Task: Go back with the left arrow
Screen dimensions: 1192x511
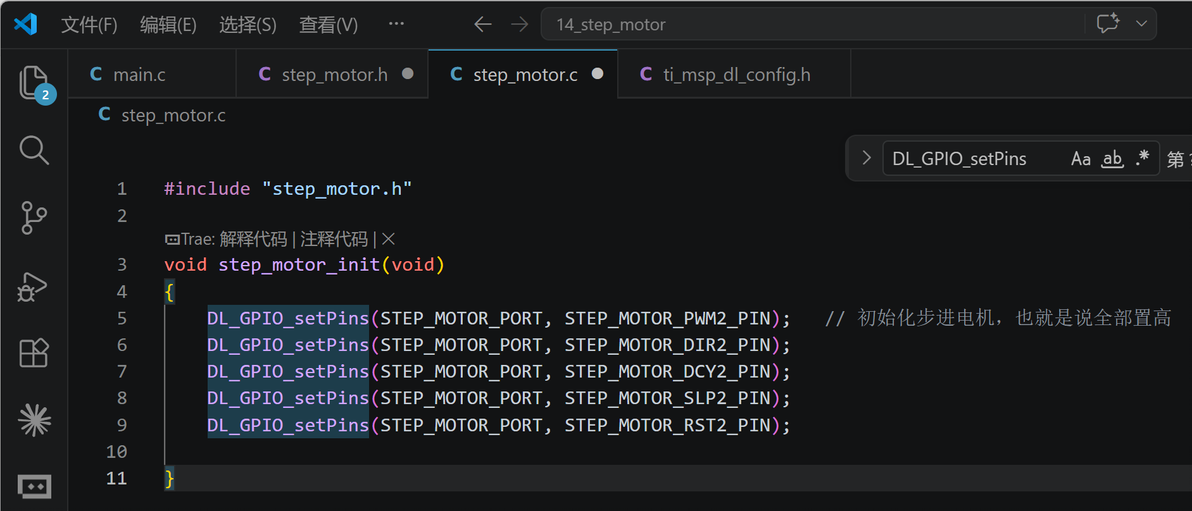Action: (483, 24)
